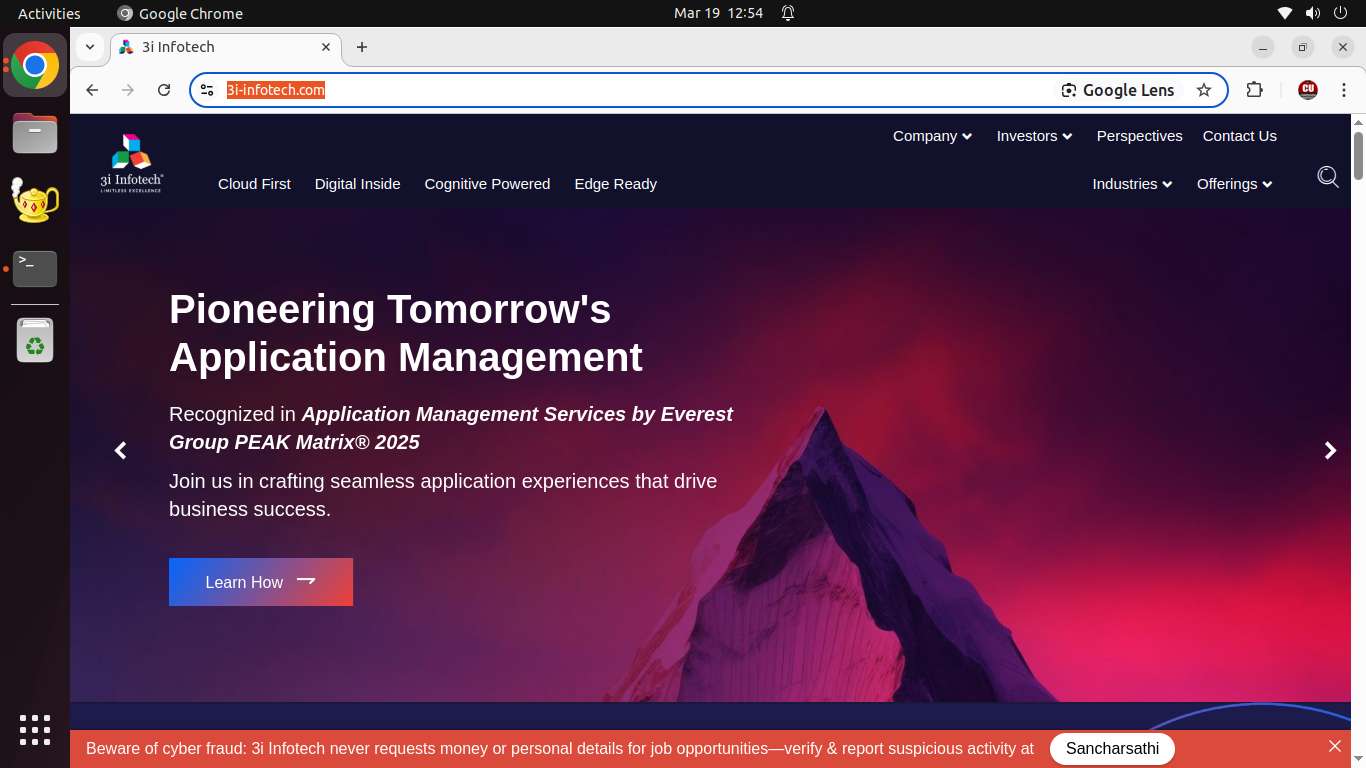This screenshot has height=768, width=1366.
Task: Click the Learn How button
Action: [x=261, y=582]
